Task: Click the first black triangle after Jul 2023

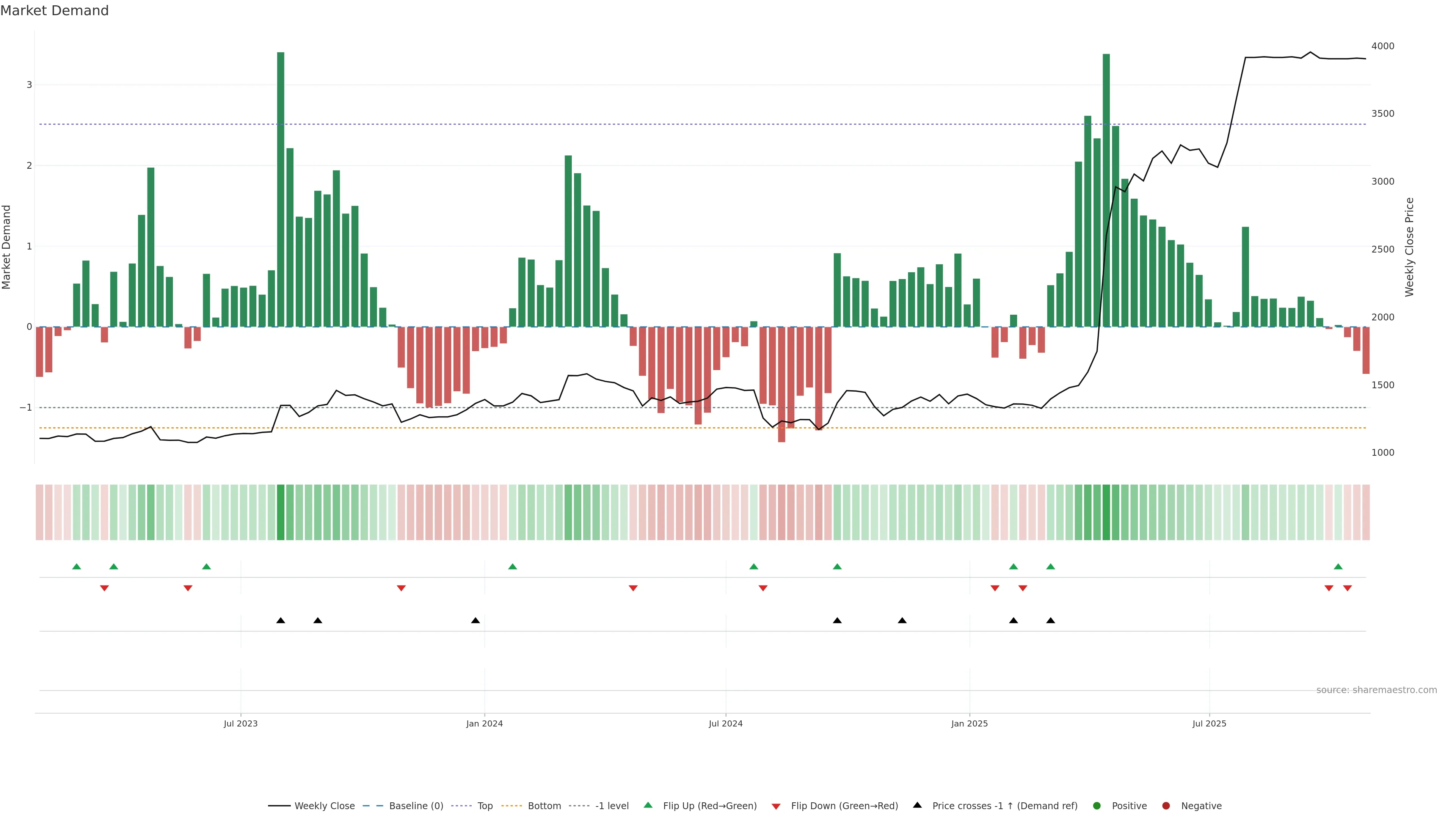Action: pyautogui.click(x=281, y=621)
